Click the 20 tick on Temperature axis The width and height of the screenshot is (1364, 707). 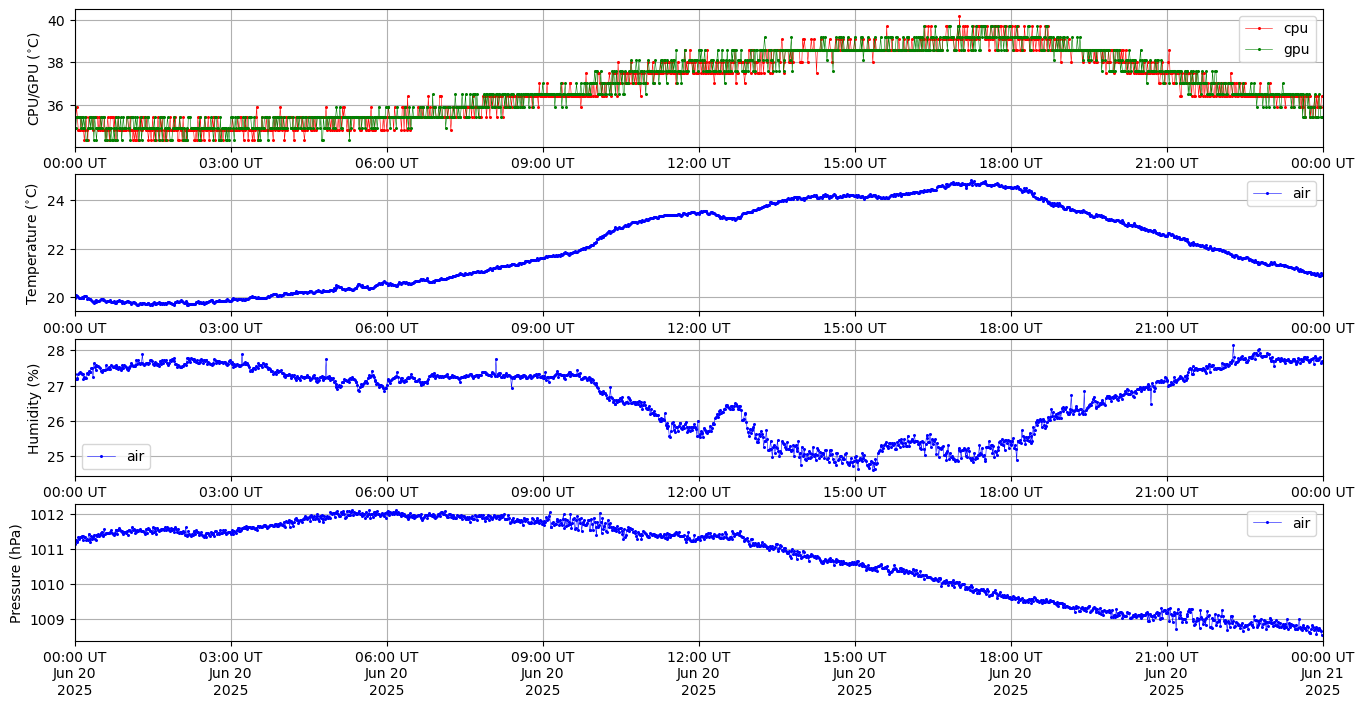56,298
